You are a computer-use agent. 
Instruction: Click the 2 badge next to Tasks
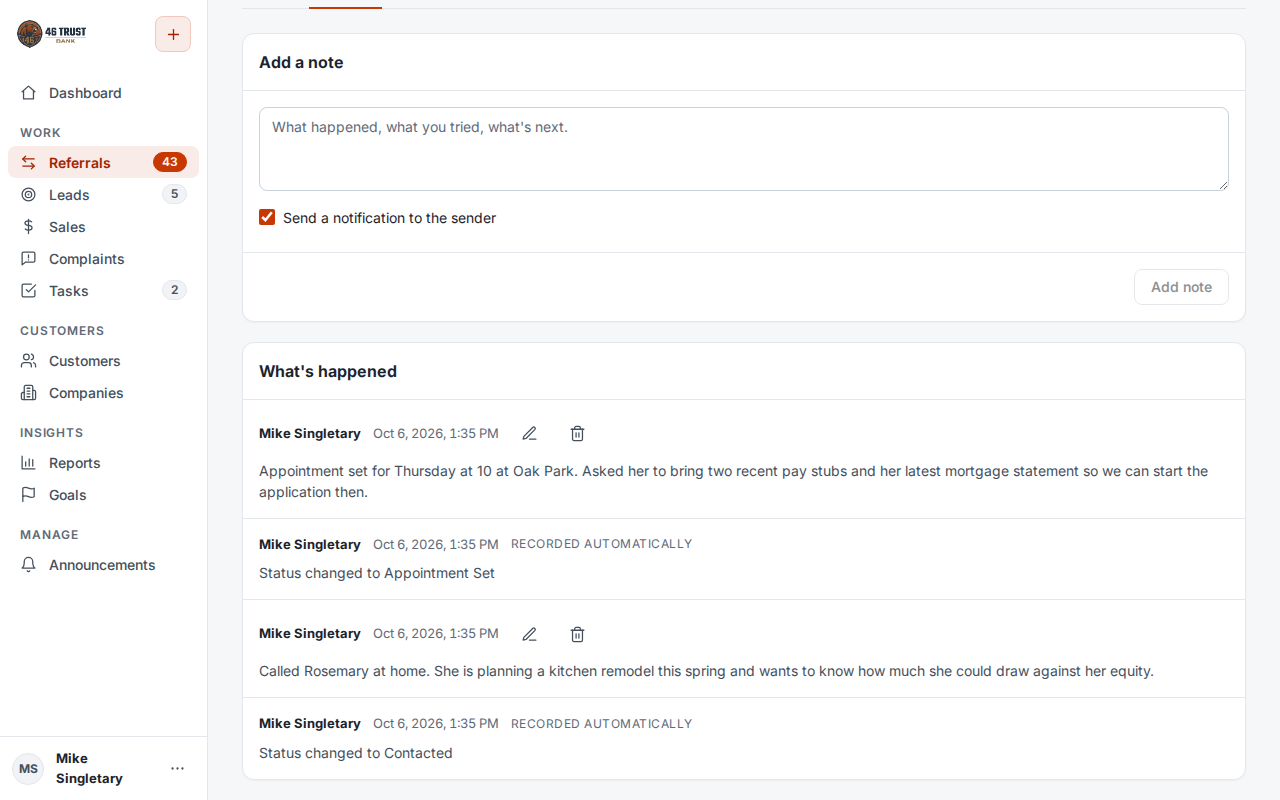(174, 290)
